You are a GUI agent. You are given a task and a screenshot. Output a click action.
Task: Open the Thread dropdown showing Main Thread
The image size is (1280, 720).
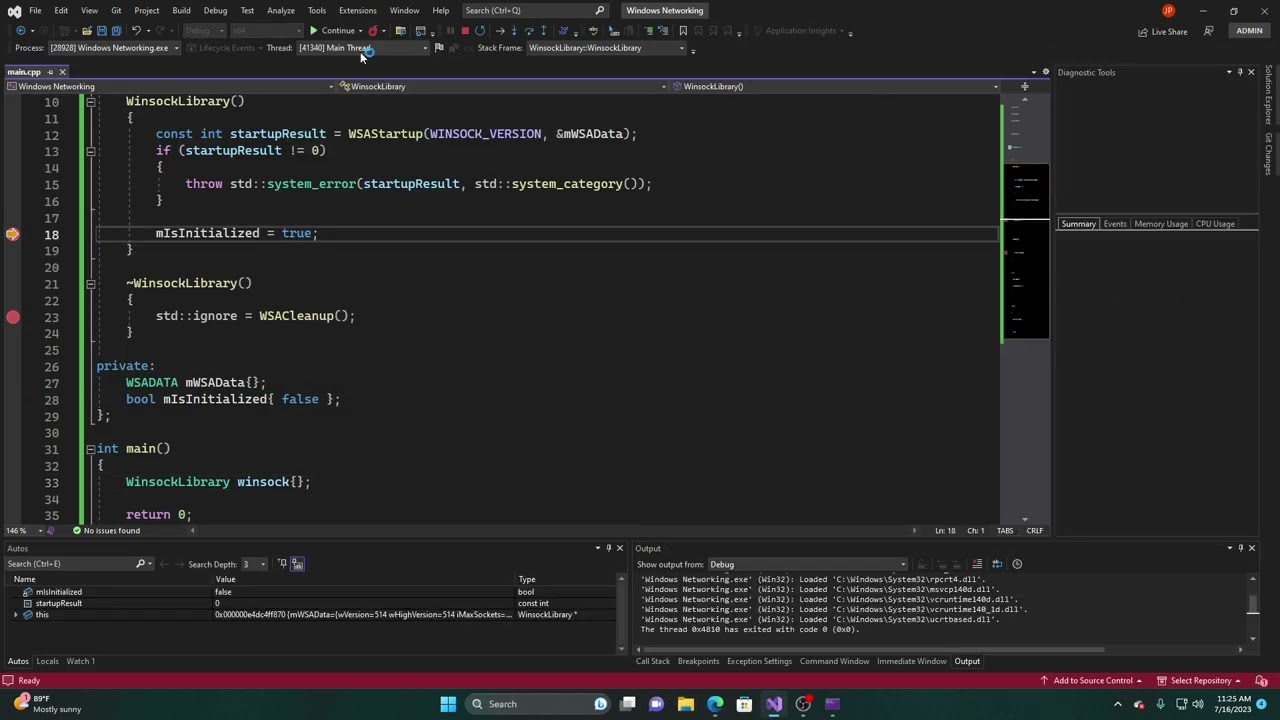coord(363,48)
